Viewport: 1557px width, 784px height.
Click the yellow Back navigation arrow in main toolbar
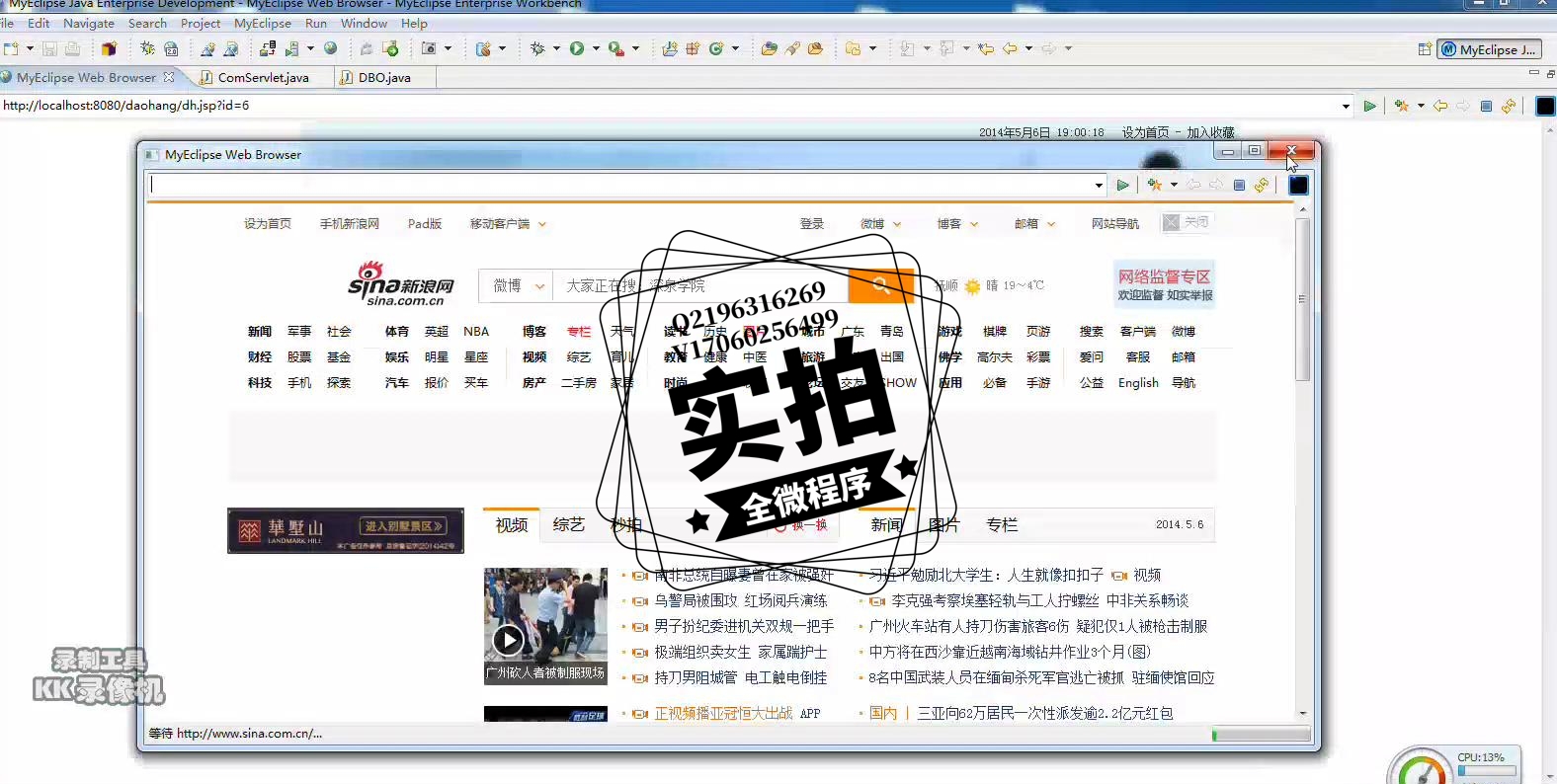(1010, 48)
